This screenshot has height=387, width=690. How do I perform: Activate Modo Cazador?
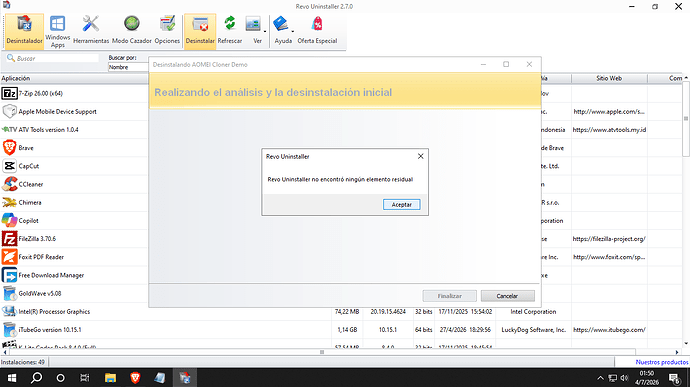[x=132, y=30]
